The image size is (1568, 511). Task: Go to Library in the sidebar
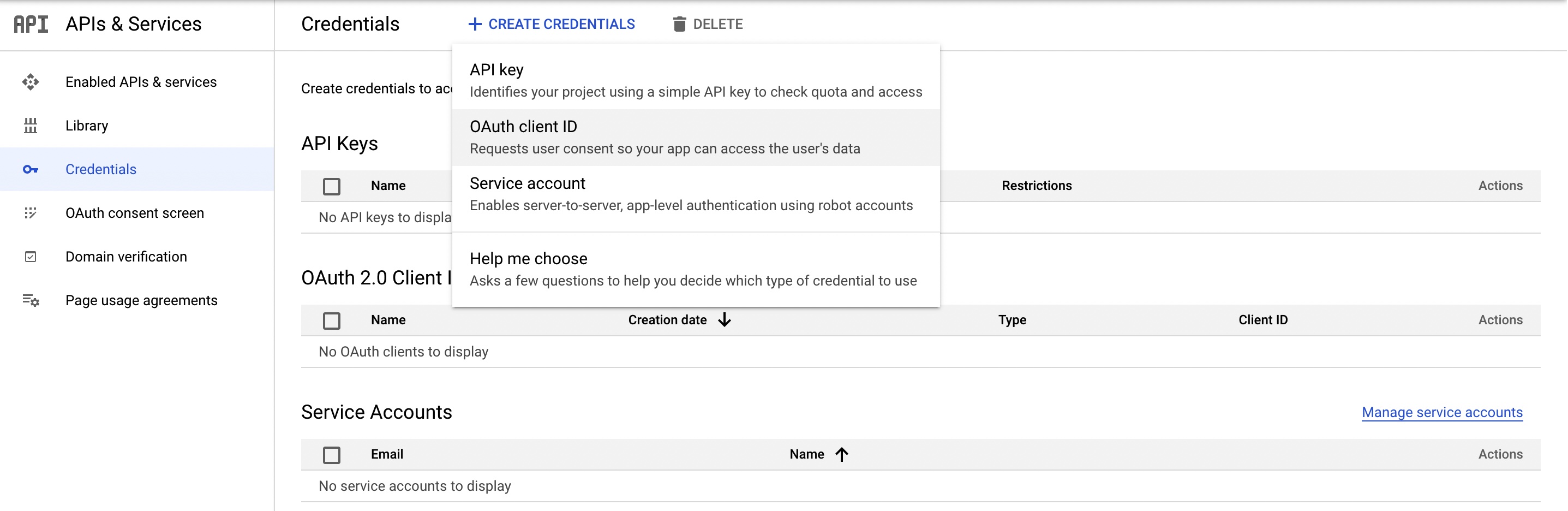pyautogui.click(x=137, y=126)
